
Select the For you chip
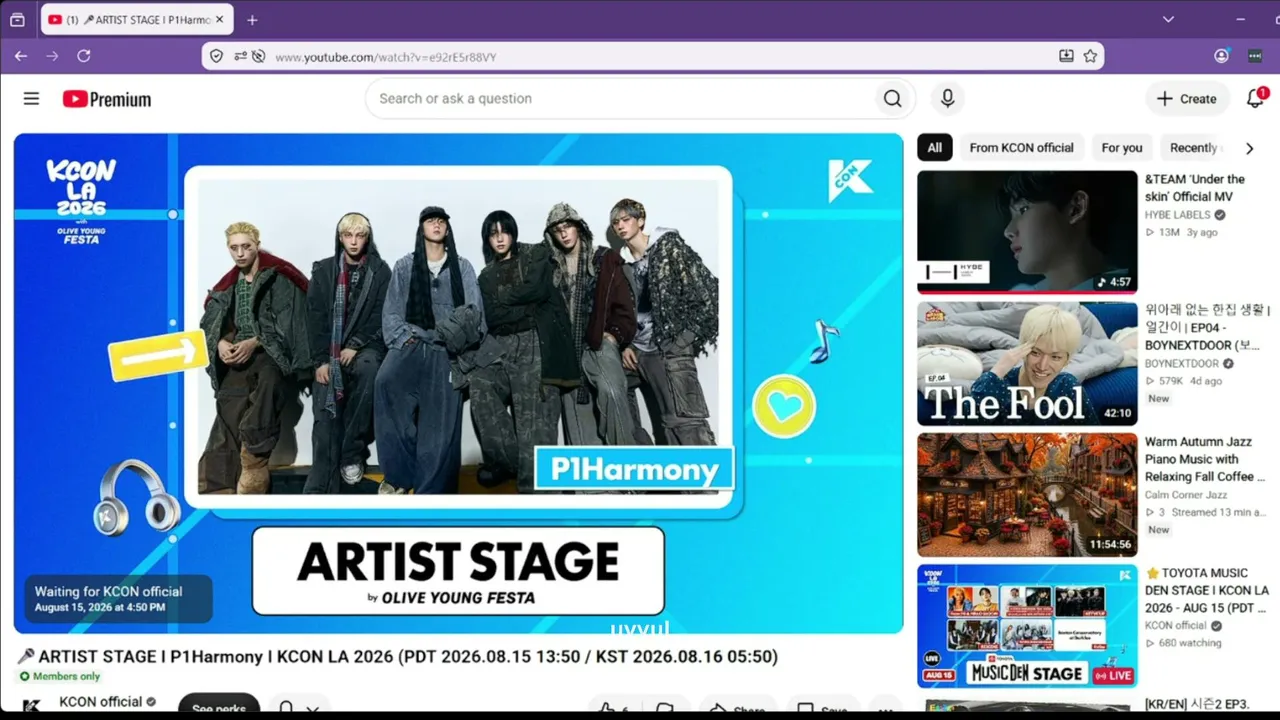(x=1122, y=148)
